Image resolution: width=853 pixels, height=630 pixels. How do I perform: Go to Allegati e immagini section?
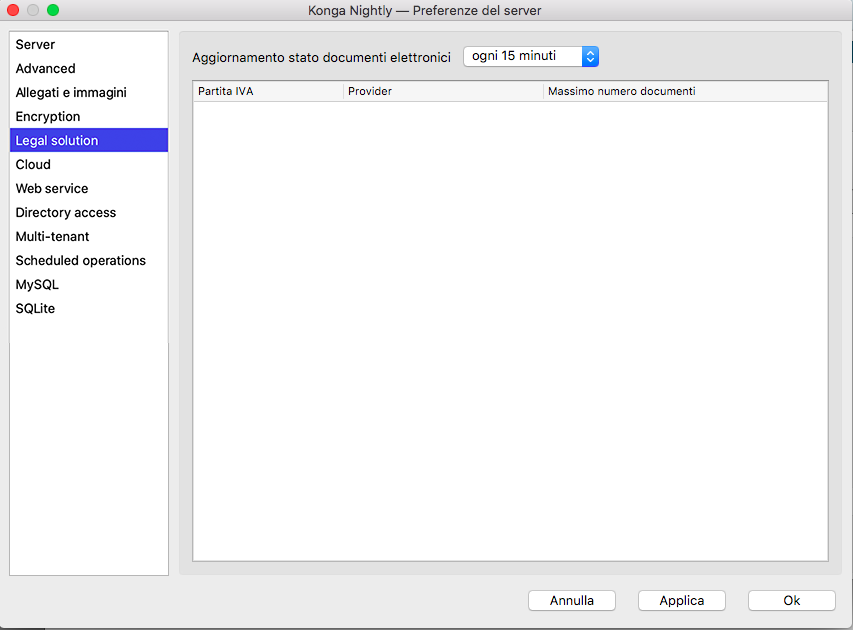71,93
